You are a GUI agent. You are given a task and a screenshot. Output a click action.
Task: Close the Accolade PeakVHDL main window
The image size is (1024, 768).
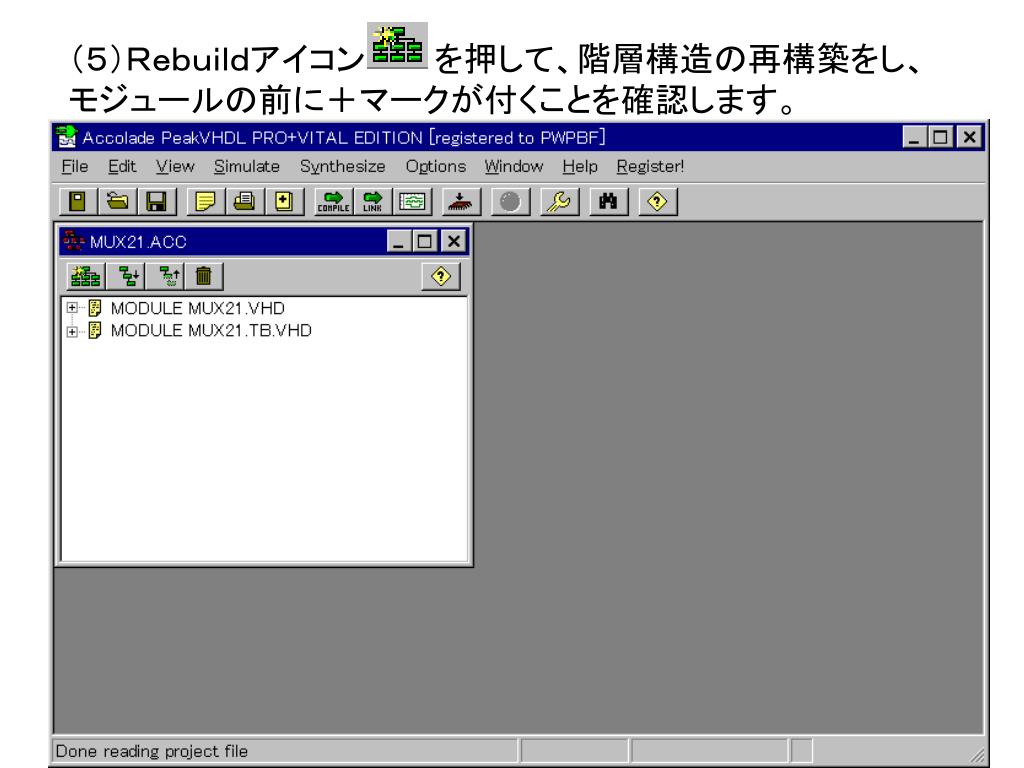[970, 137]
